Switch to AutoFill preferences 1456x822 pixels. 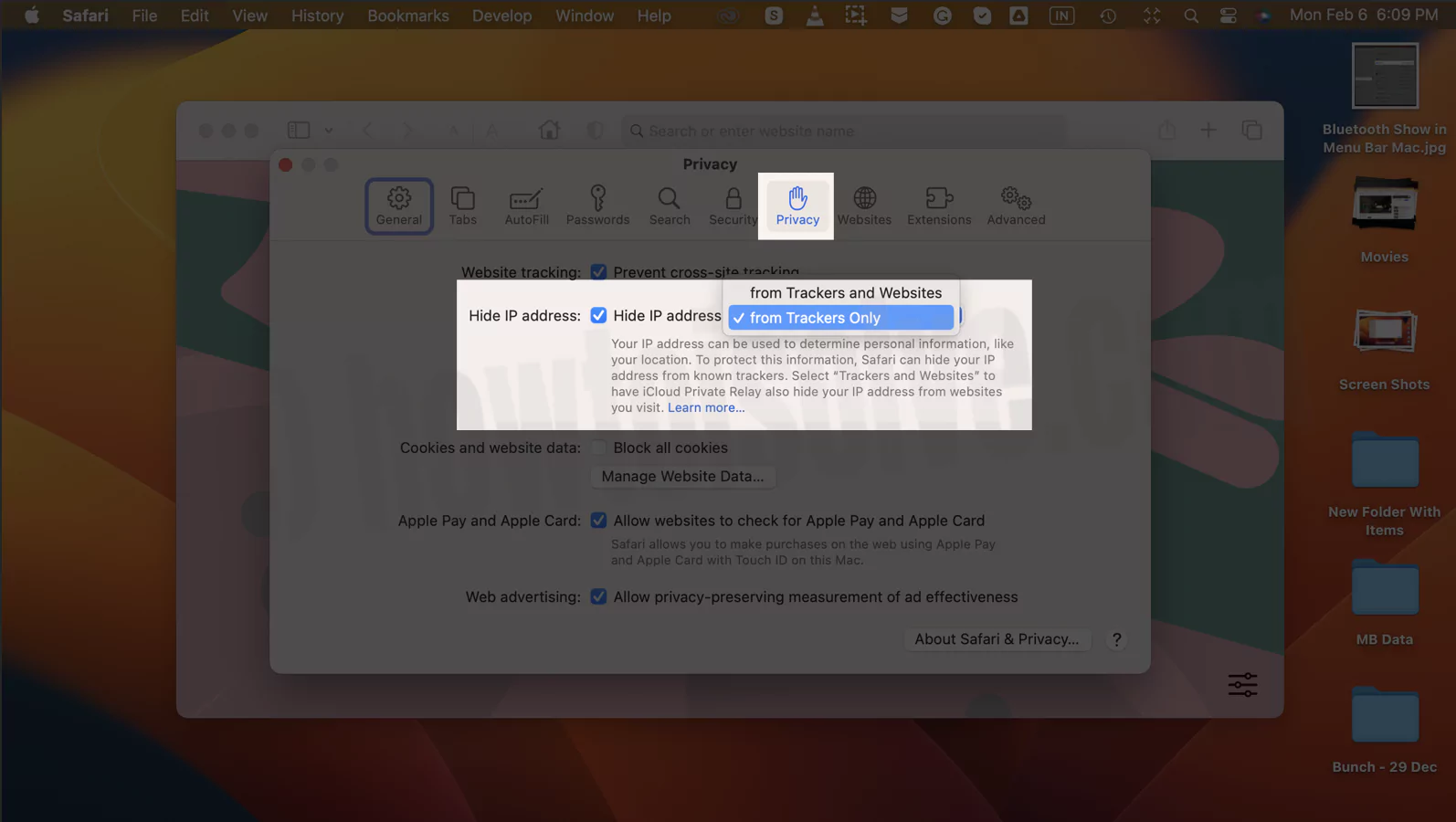tap(527, 205)
